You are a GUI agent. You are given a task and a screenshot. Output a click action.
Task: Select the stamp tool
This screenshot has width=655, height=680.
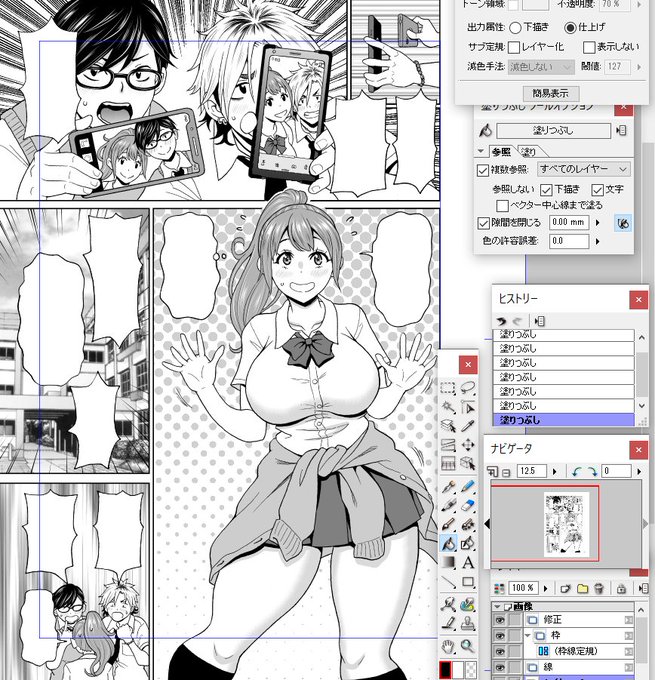point(467,624)
